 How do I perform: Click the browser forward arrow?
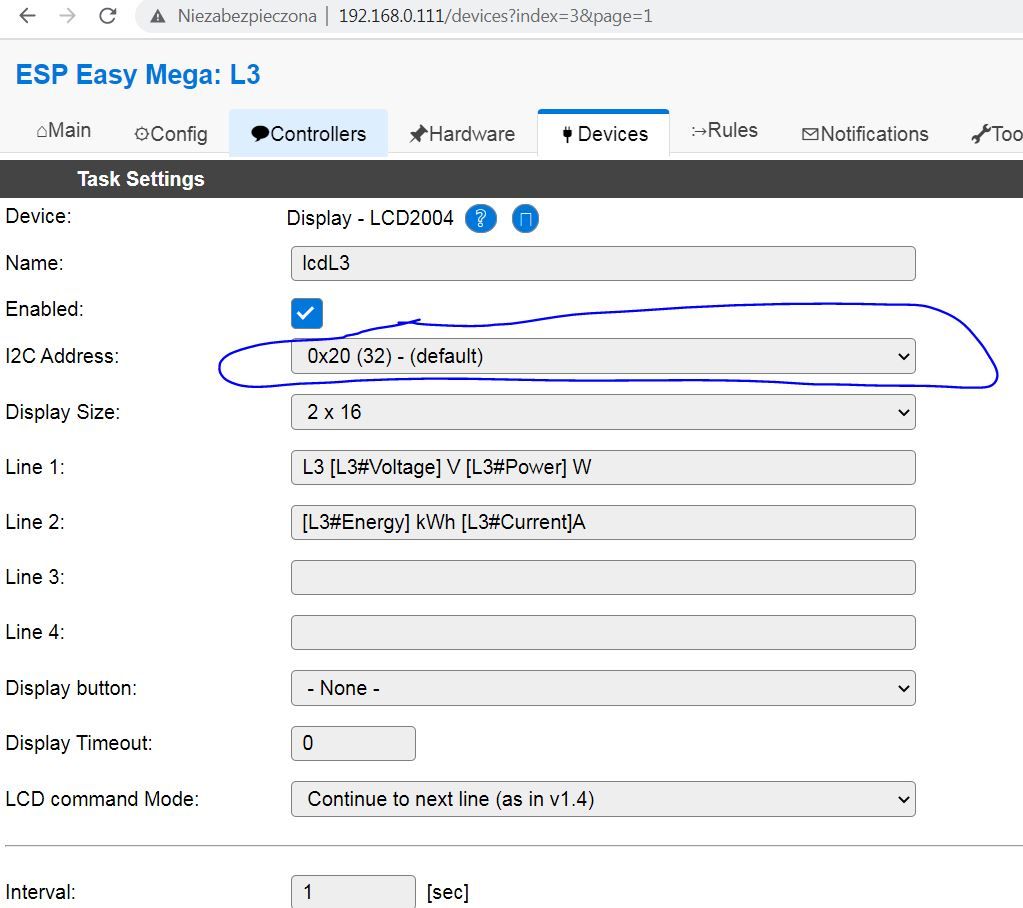point(67,15)
